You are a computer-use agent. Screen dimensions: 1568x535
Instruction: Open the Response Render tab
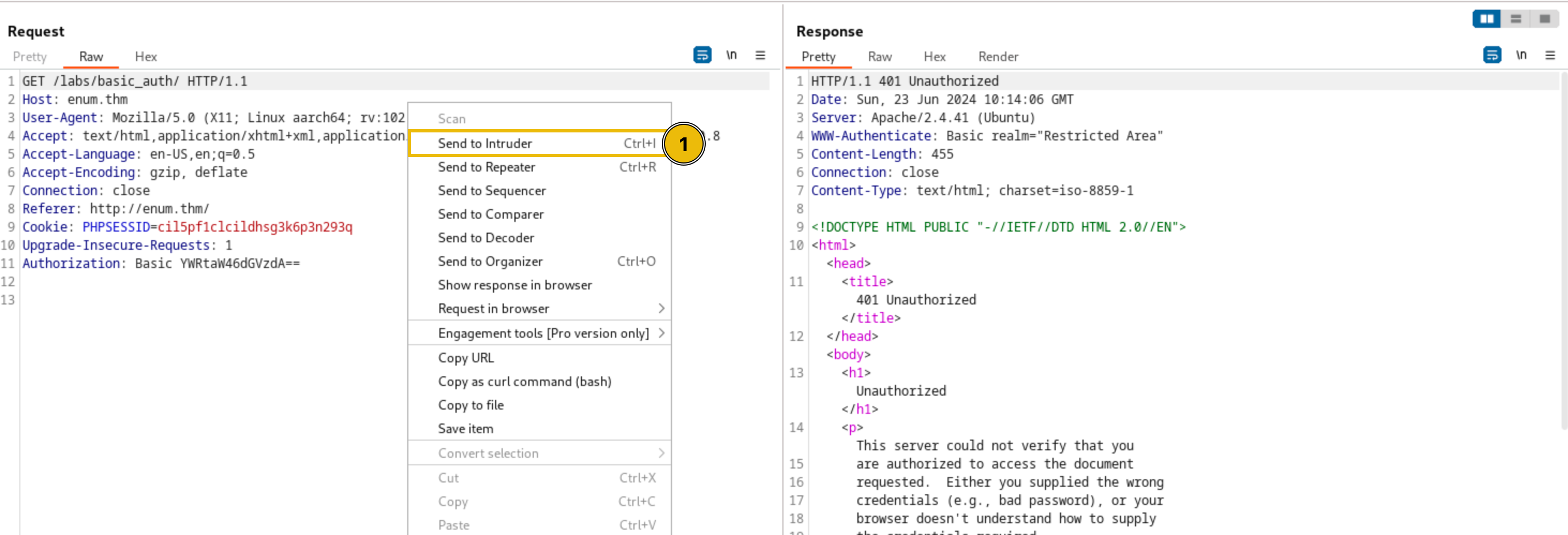point(998,57)
